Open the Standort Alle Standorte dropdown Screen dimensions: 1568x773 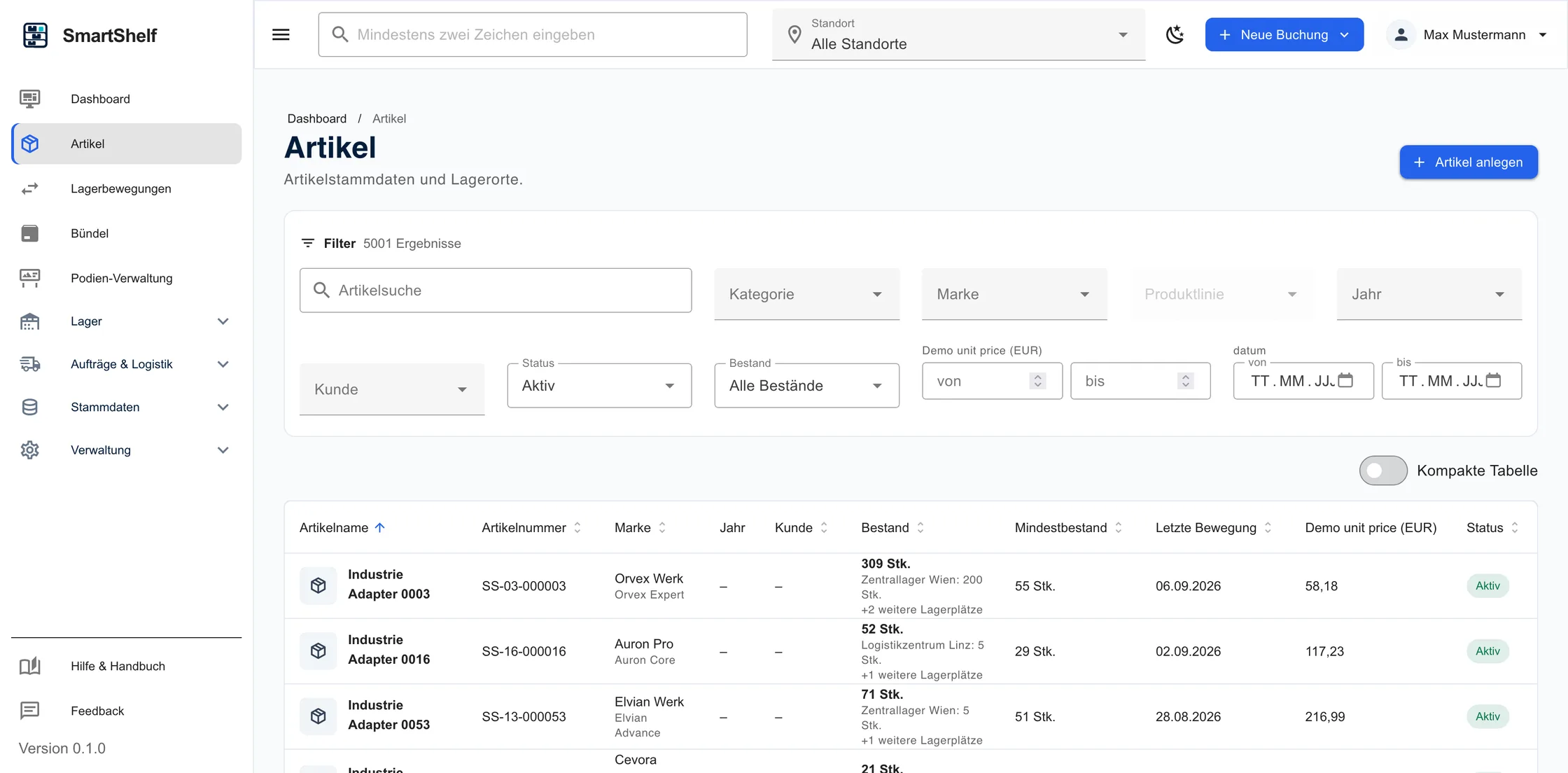(x=958, y=34)
